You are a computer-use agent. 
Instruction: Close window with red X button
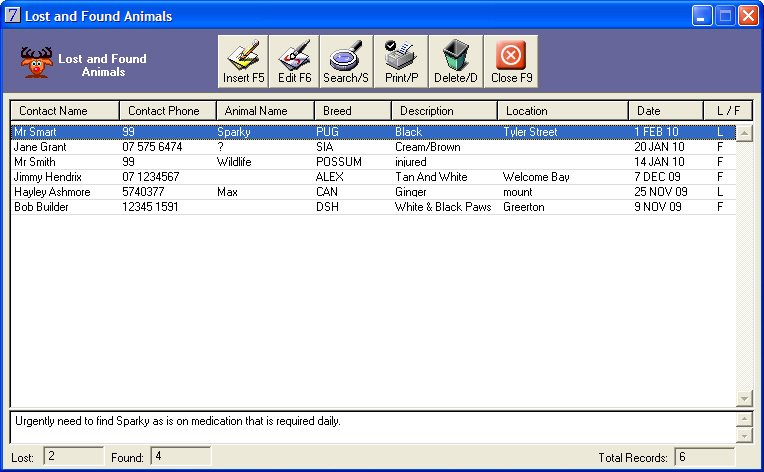(747, 16)
